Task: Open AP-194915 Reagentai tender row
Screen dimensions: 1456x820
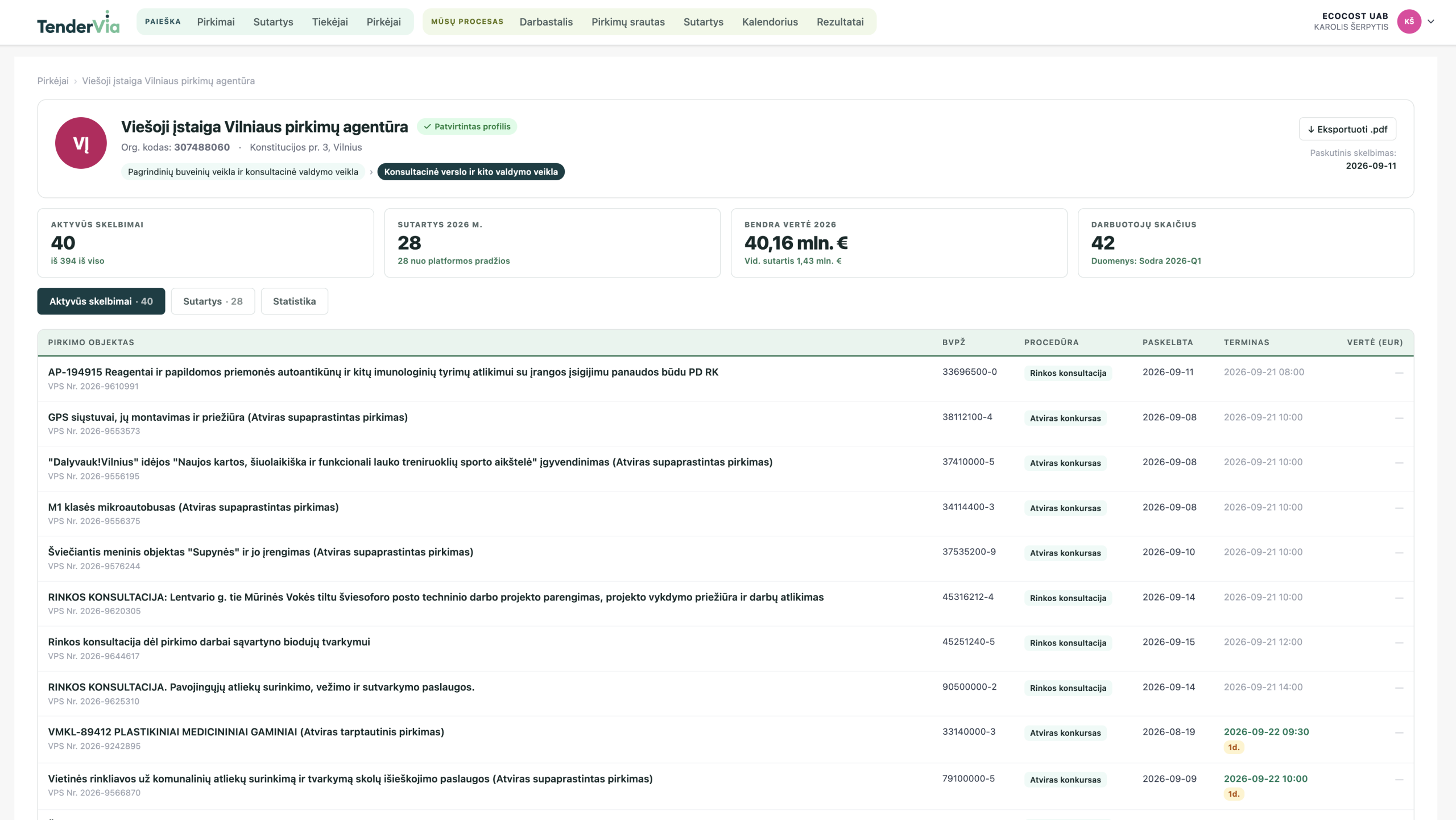Action: (x=726, y=379)
